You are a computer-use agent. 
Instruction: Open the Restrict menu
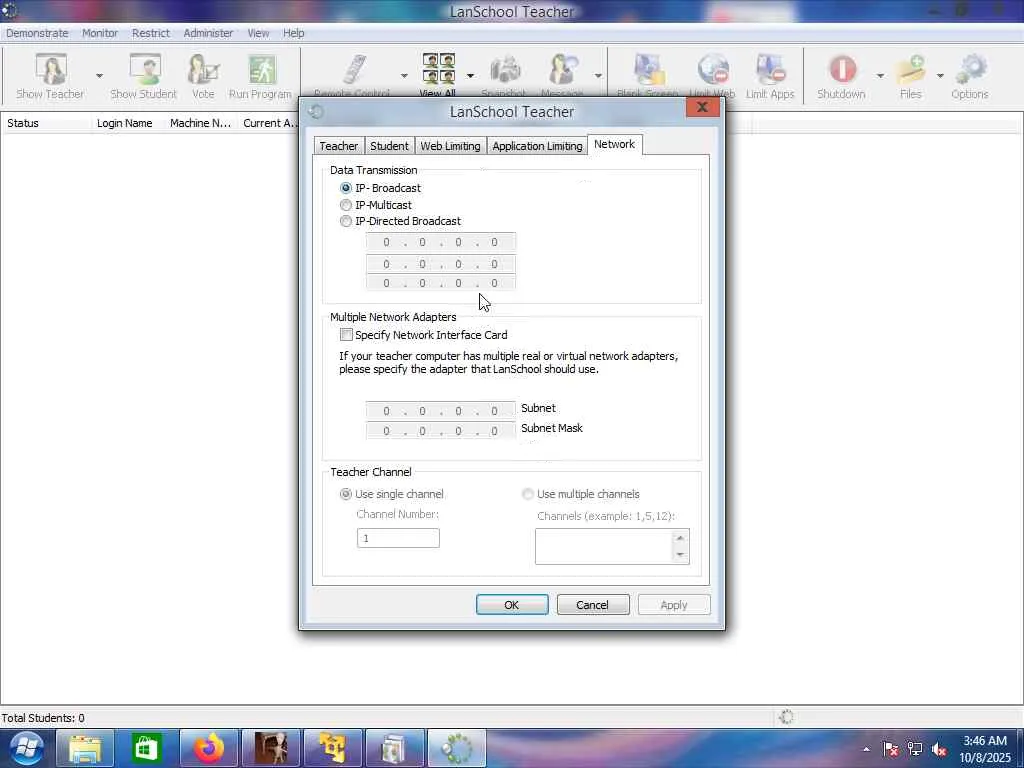point(151,33)
